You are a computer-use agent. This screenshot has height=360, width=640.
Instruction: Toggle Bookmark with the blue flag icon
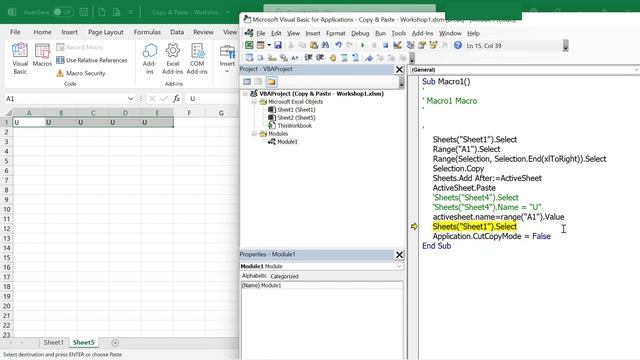(x=369, y=58)
